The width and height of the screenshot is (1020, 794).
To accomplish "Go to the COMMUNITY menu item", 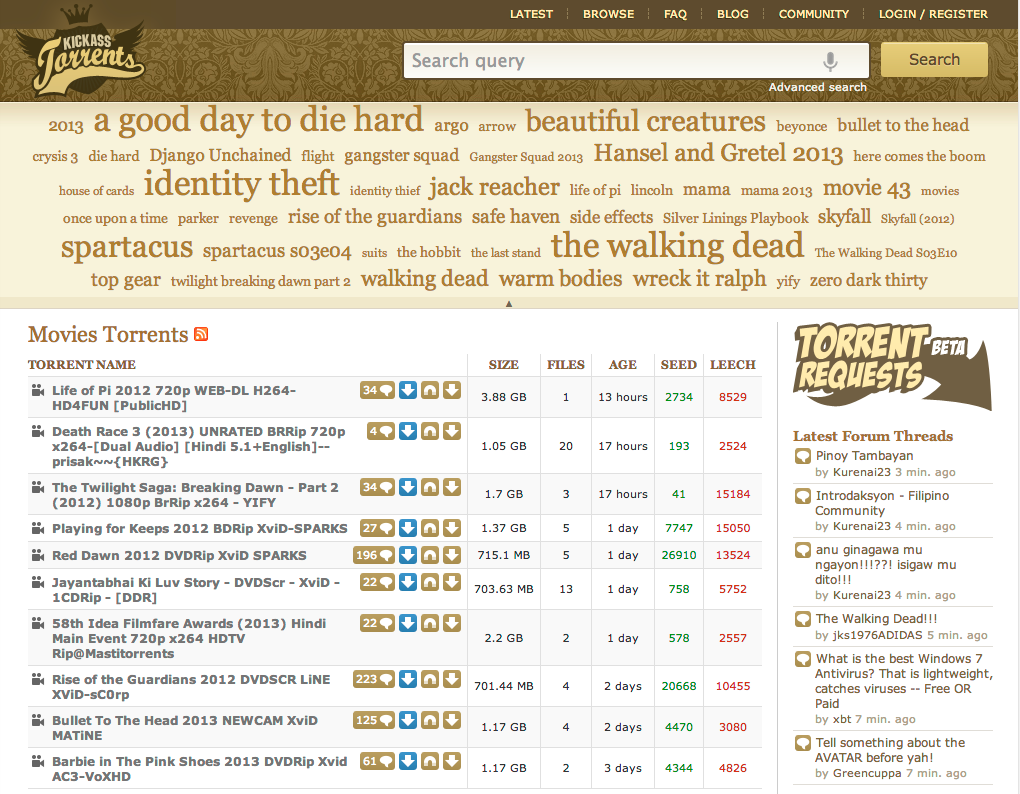I will point(813,14).
